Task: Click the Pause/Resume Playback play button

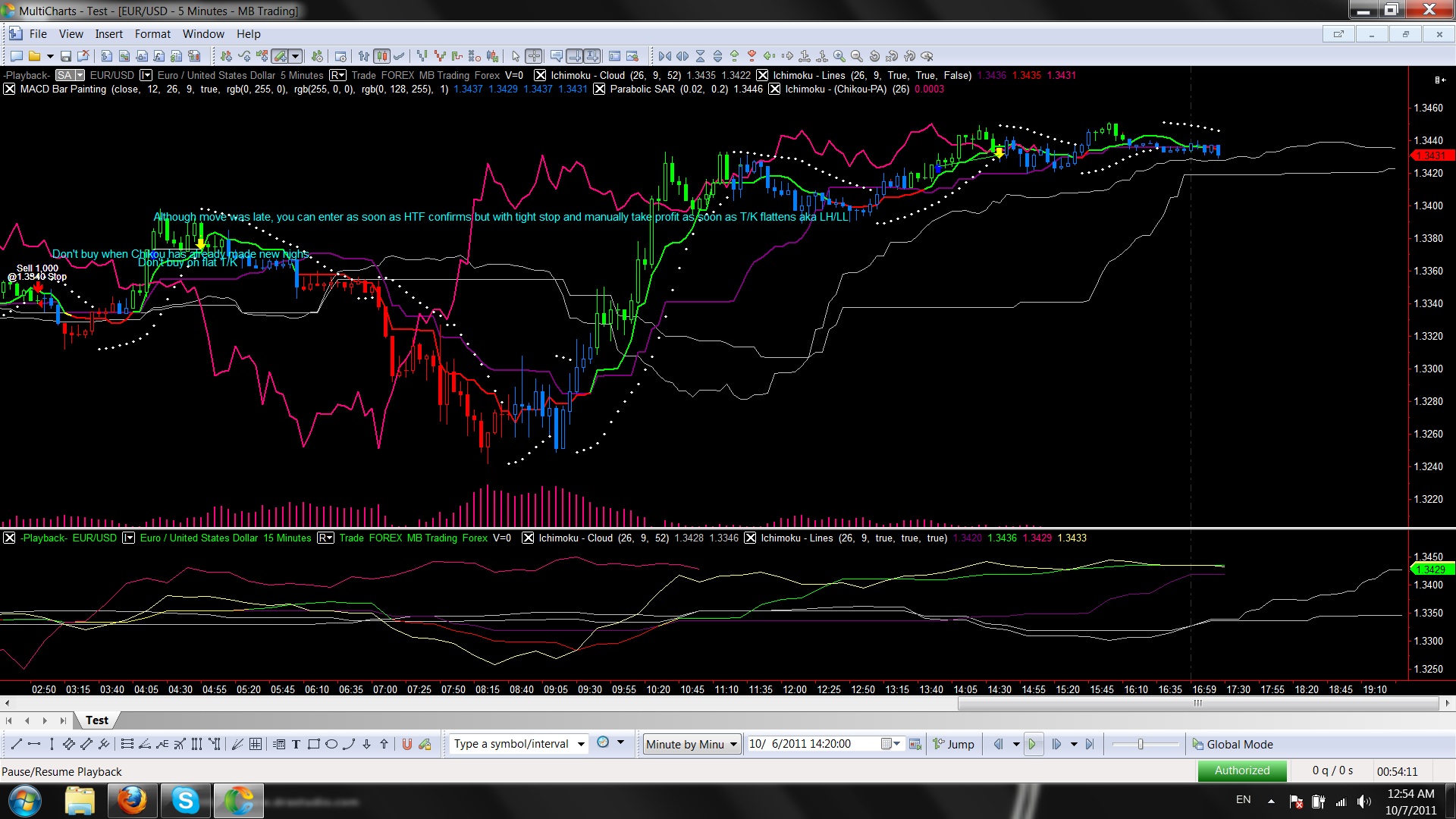Action: [x=1032, y=744]
